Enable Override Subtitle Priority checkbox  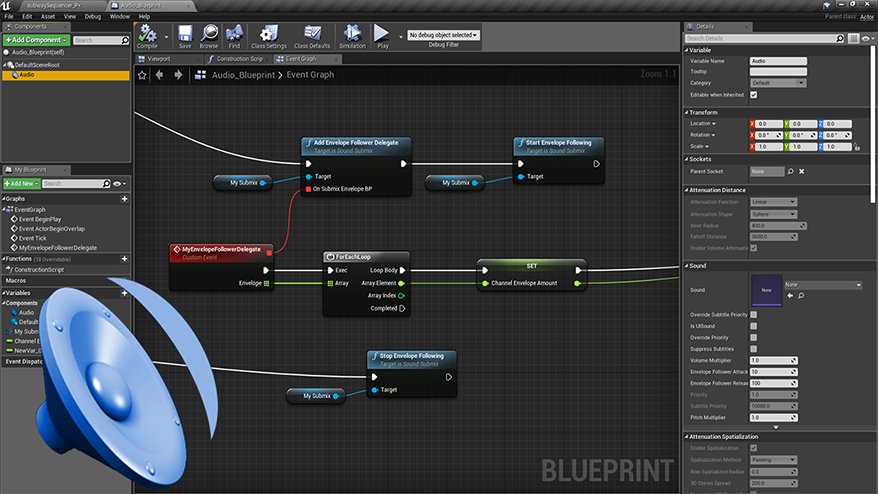(754, 315)
